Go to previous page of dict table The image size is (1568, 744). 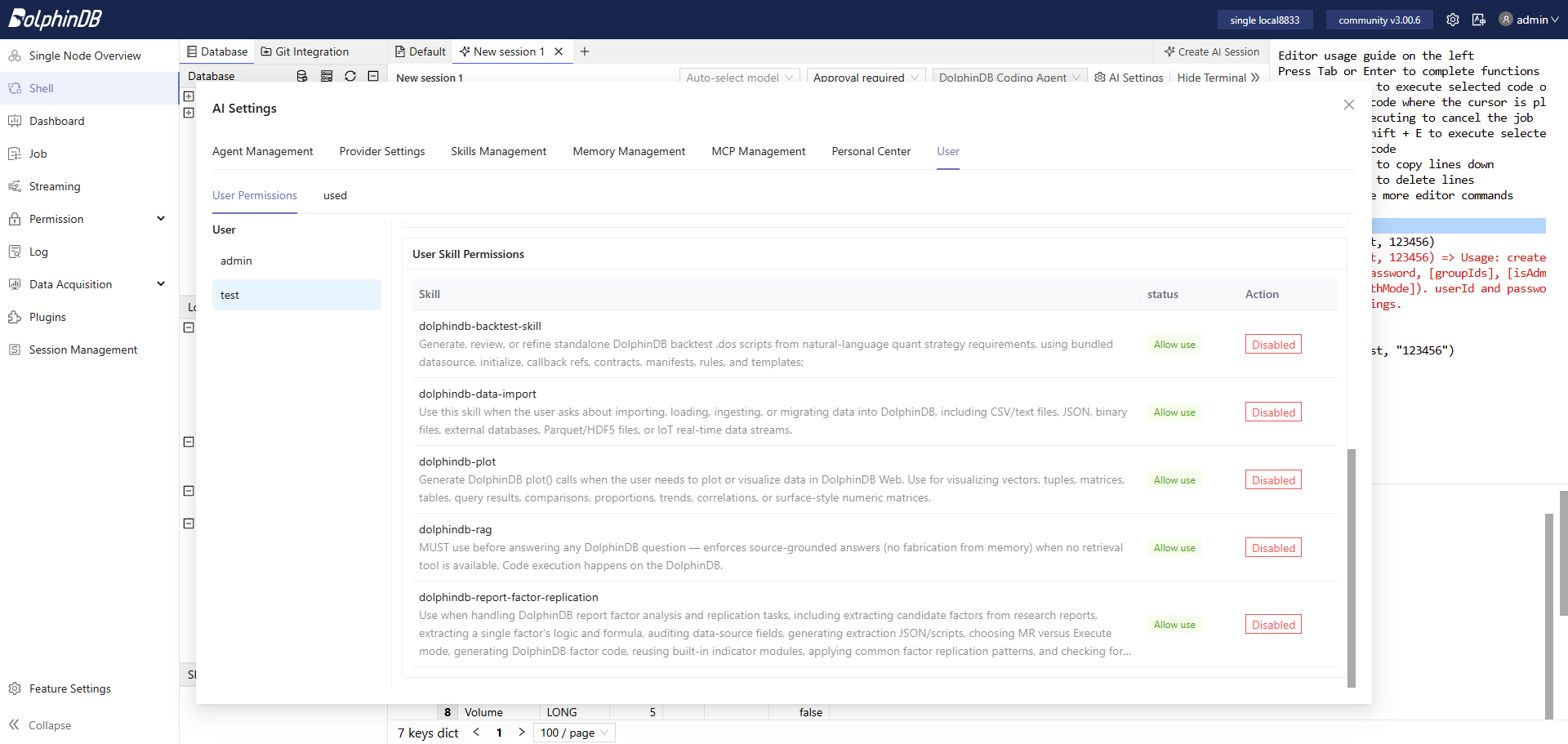476,733
